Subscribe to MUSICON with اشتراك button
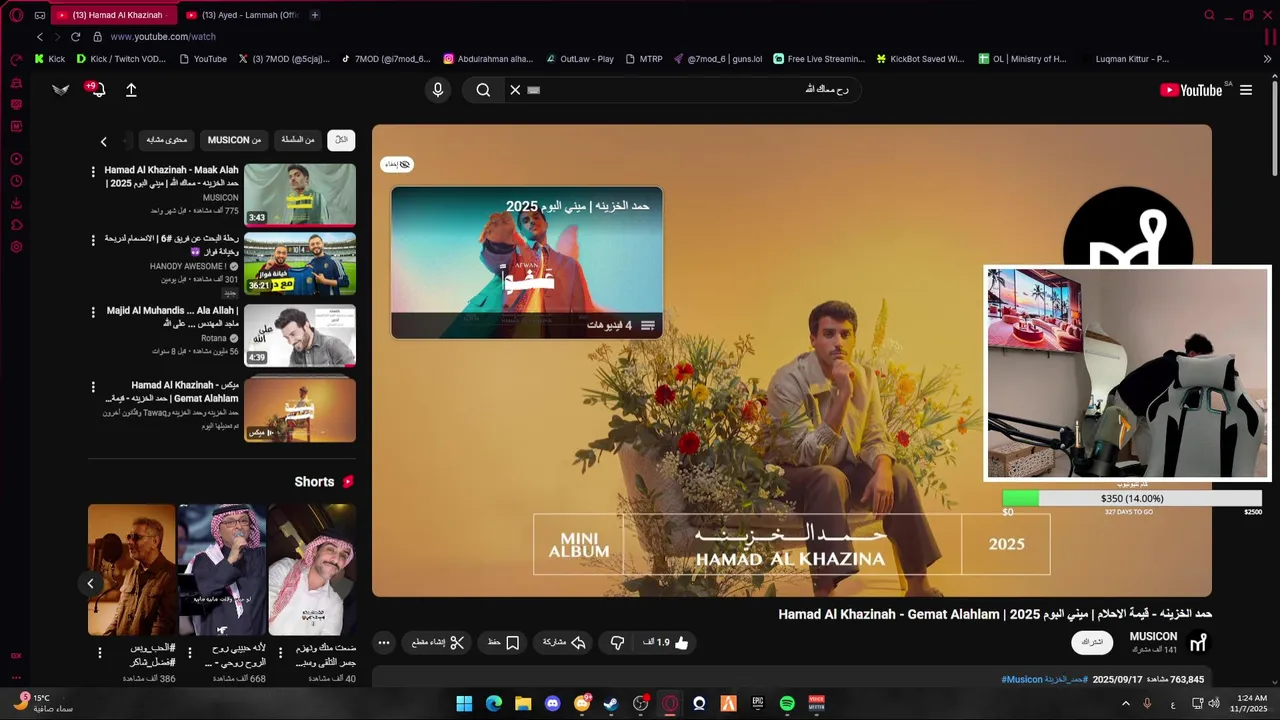The width and height of the screenshot is (1280, 720). (1092, 642)
